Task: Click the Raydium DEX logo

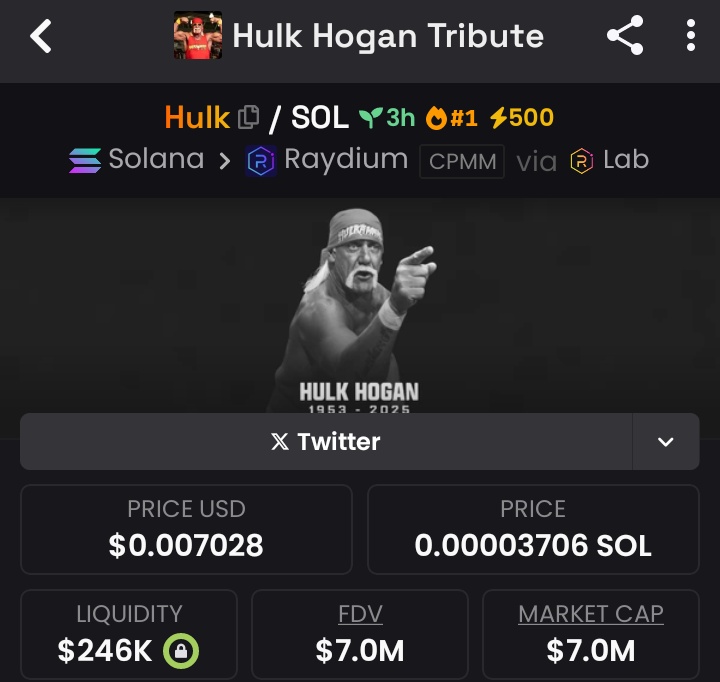Action: coord(261,161)
